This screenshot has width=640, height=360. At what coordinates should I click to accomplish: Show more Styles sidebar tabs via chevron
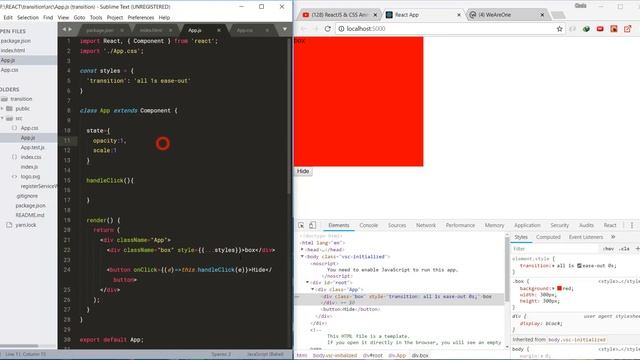(613, 237)
